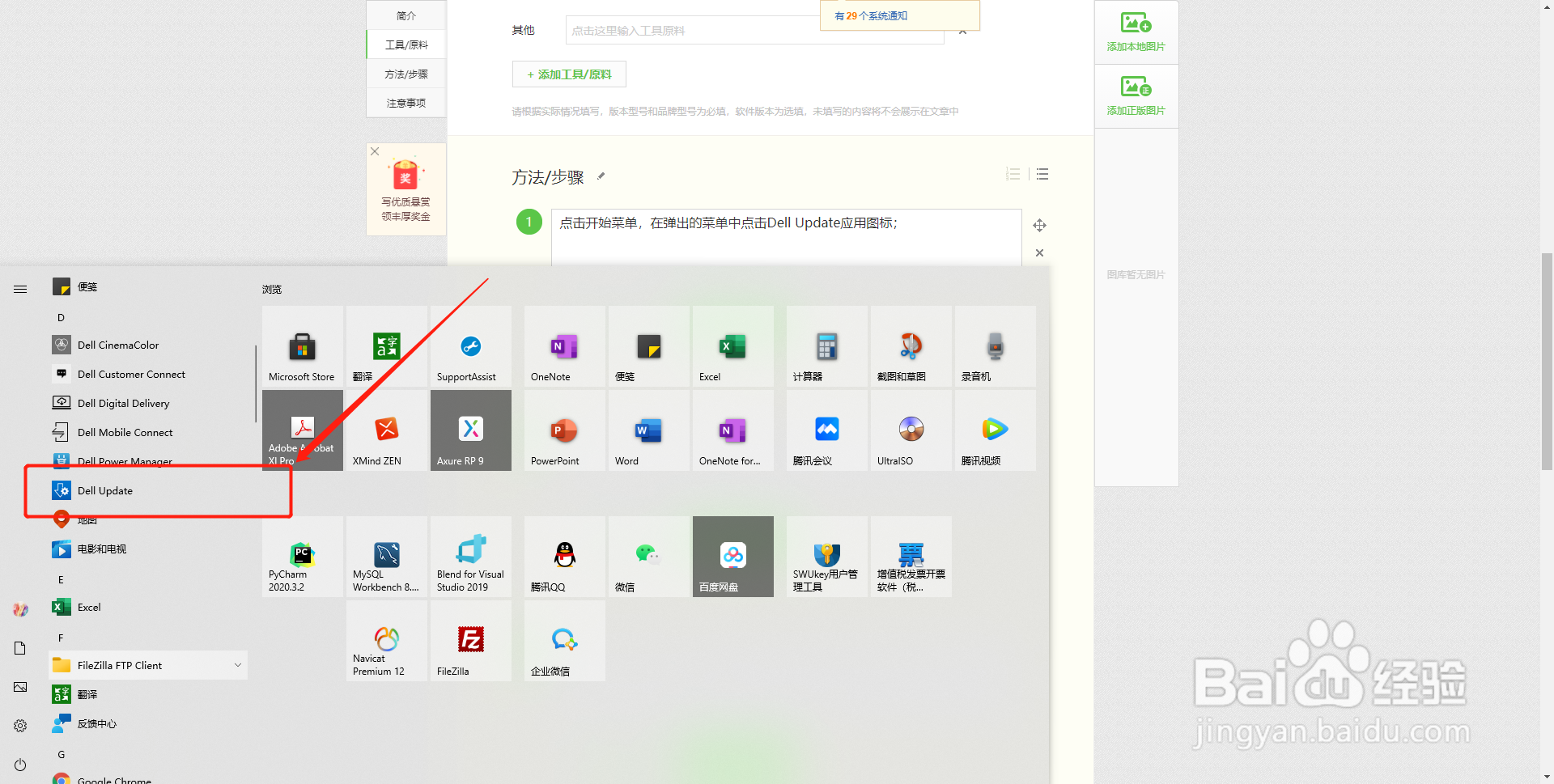1554x784 pixels.
Task: Open 便笺 at top of app list
Action: [148, 286]
